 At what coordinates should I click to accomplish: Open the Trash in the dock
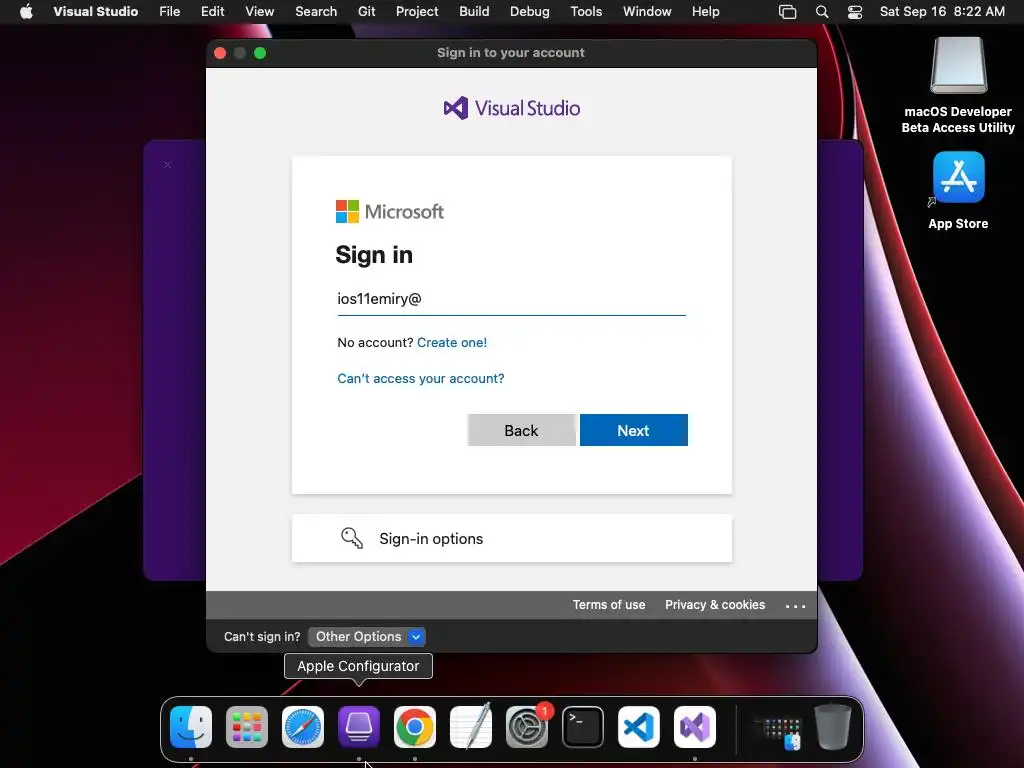833,727
